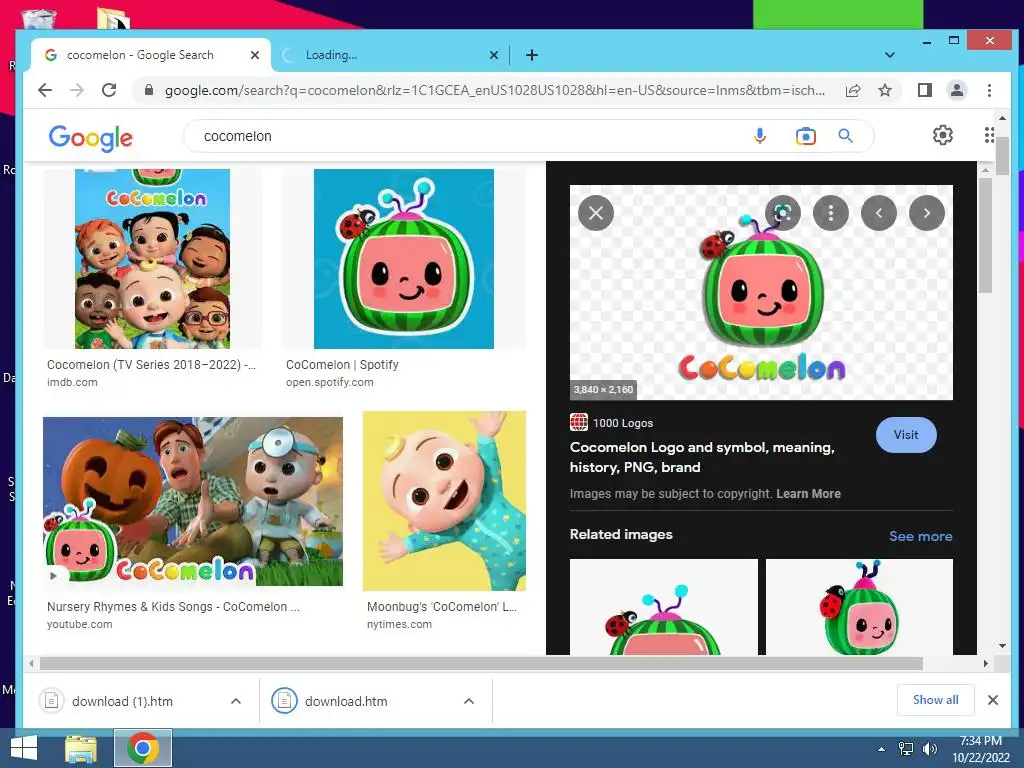Viewport: 1024px width, 768px height.
Task: Show next image in preview
Action: [x=927, y=213]
